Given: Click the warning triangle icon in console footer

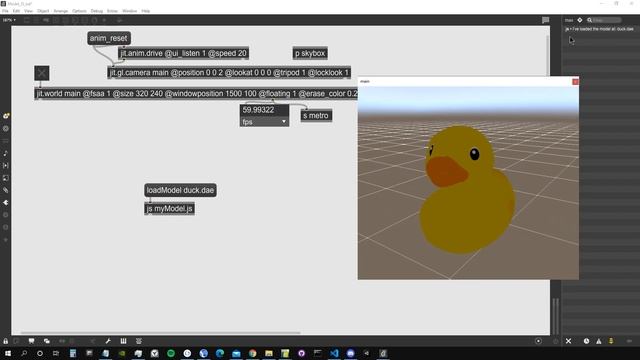Looking at the screenshot, I should tap(599, 341).
